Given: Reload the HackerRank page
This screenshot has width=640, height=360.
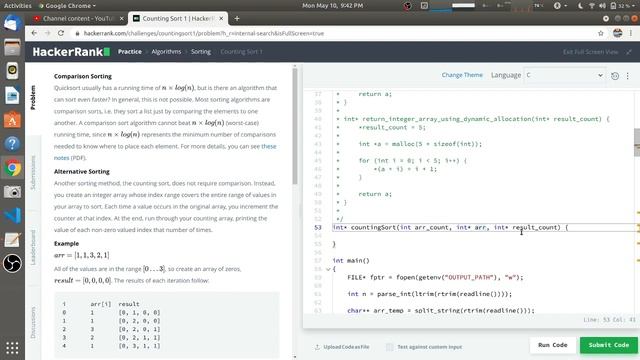Looking at the screenshot, I should [x=61, y=33].
